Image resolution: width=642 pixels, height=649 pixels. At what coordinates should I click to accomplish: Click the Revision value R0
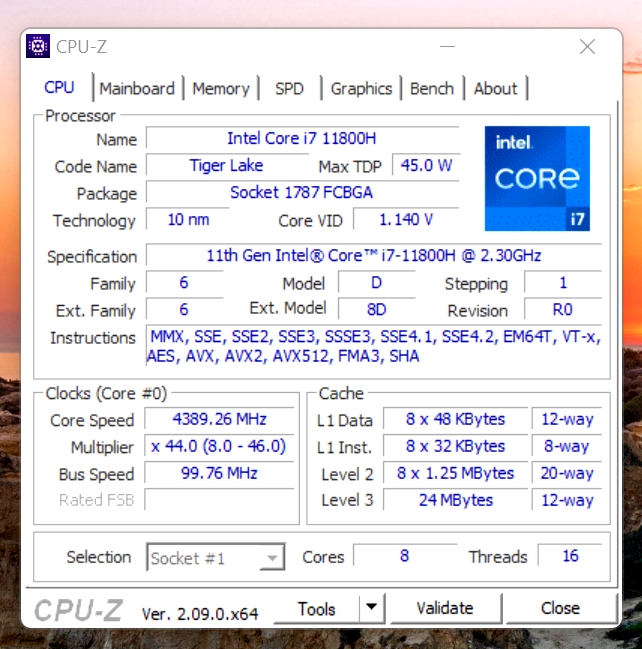pyautogui.click(x=563, y=310)
